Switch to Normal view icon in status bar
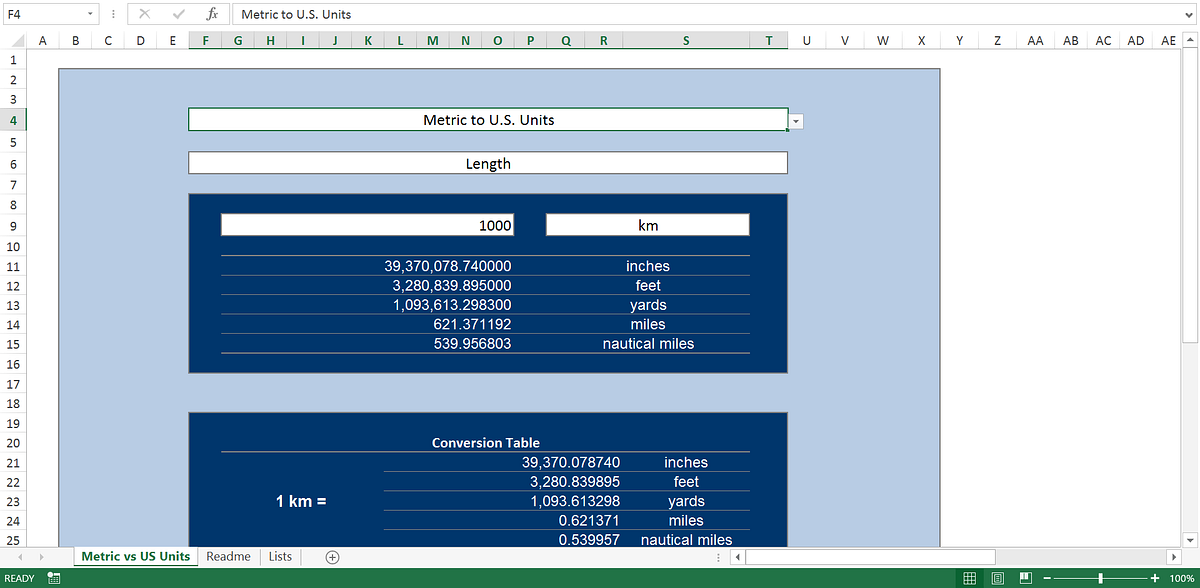 coord(969,578)
